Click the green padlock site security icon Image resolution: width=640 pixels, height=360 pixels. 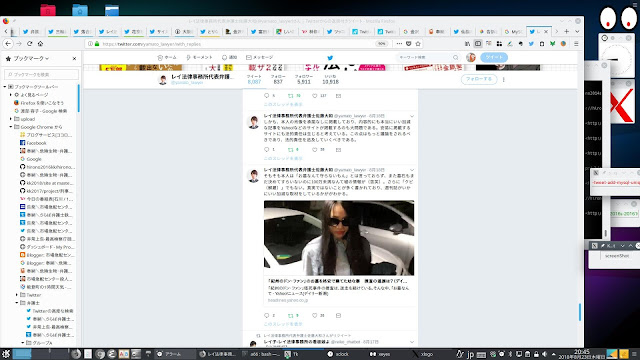tap(97, 44)
